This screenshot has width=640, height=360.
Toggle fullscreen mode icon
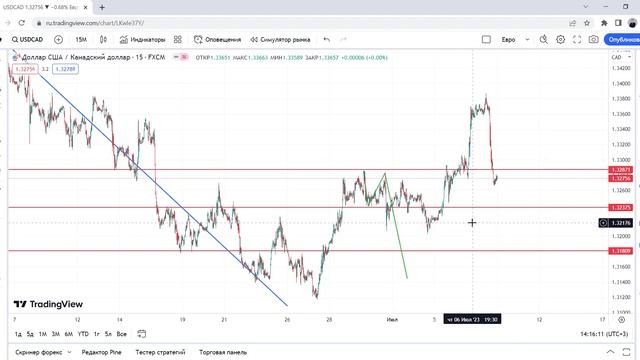point(577,40)
